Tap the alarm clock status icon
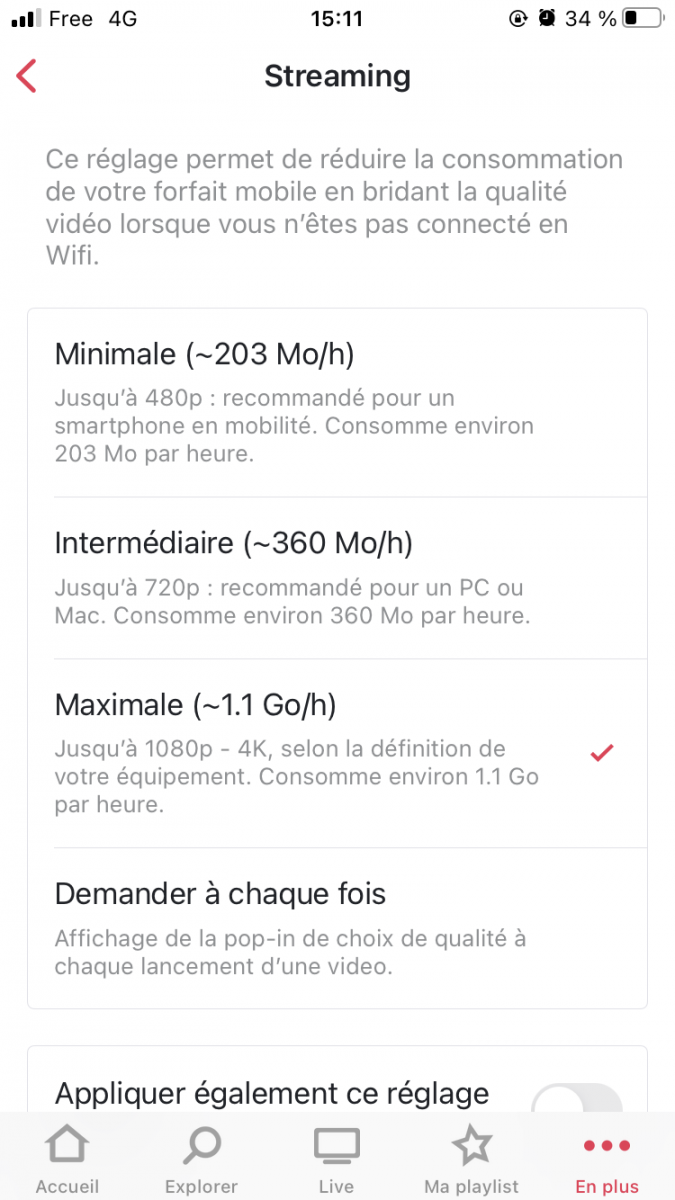This screenshot has height=1200, width=675. click(546, 18)
